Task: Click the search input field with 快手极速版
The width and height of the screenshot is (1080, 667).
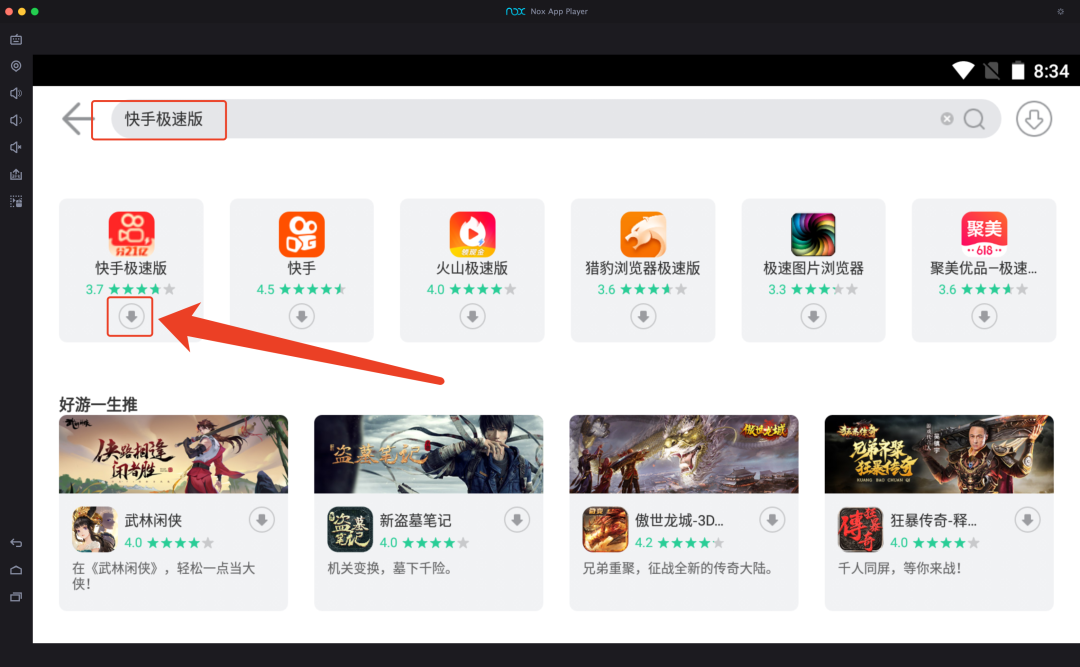Action: [556, 119]
